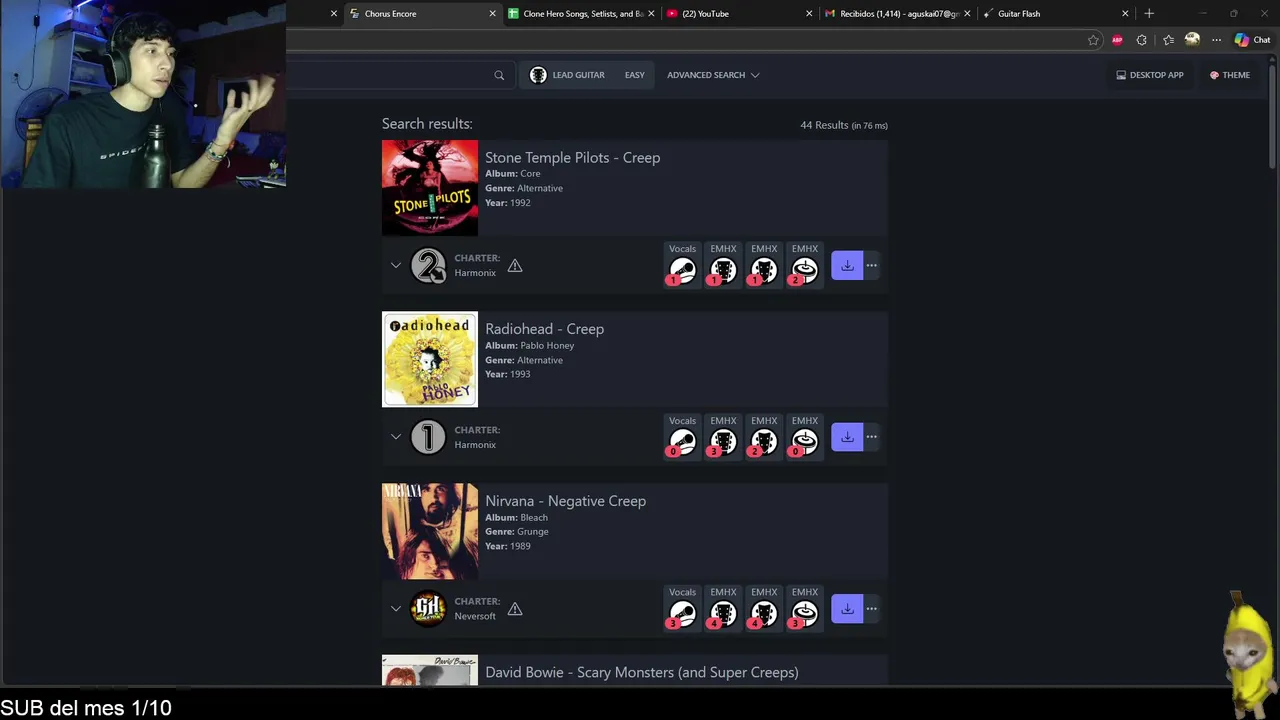Screen dimensions: 1280x720
Task: Click the 44 Results count text
Action: (x=824, y=125)
